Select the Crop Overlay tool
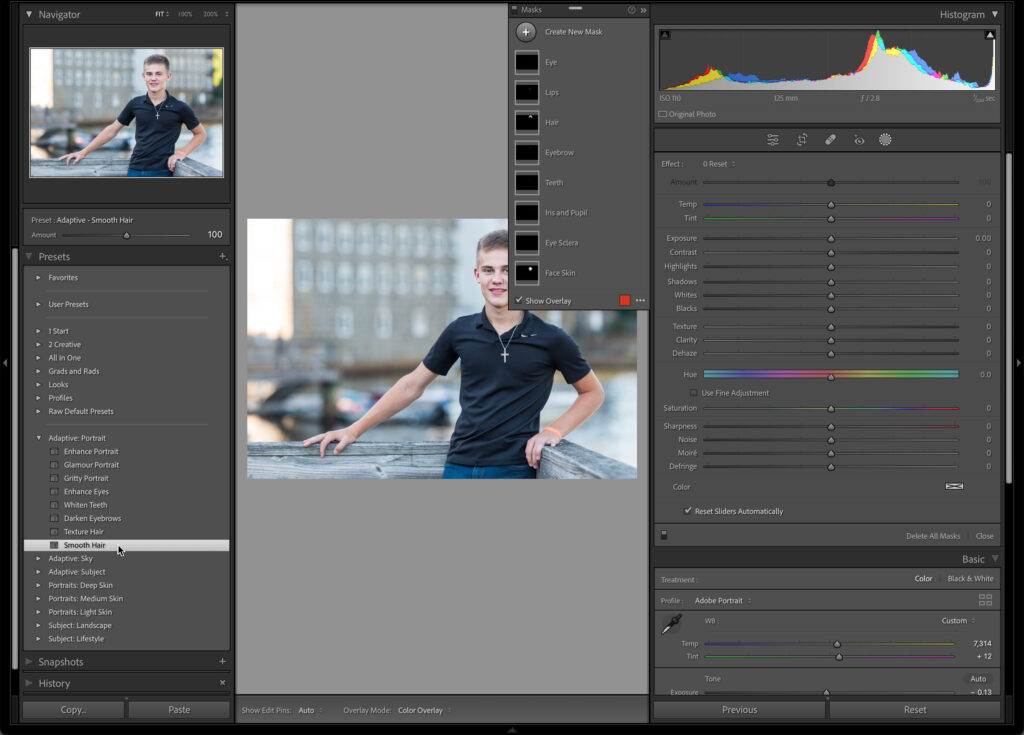This screenshot has height=735, width=1024. click(802, 140)
